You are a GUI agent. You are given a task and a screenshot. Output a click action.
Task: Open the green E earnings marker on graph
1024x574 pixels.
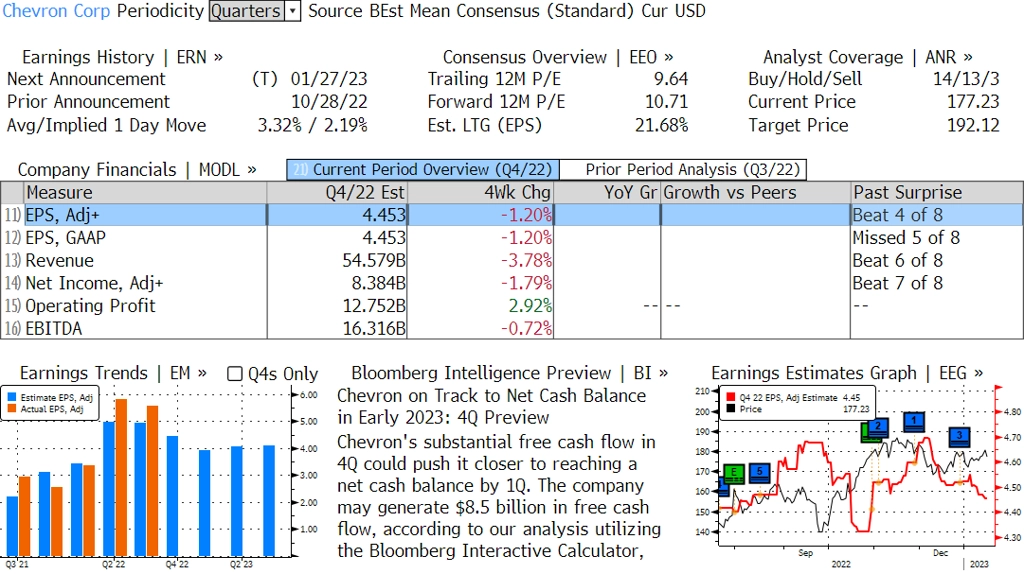click(x=734, y=473)
